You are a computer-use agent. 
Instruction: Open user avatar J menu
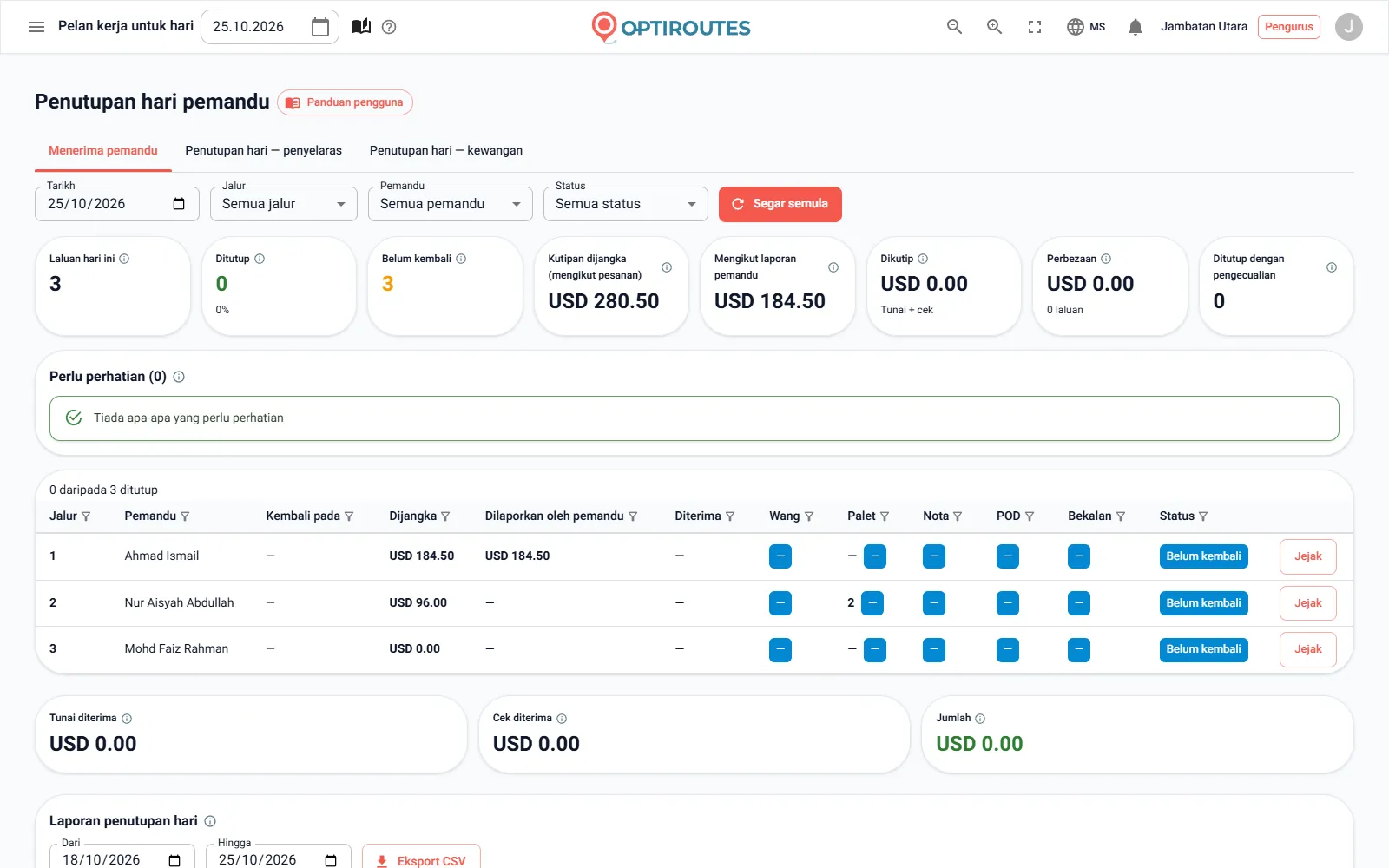pyautogui.click(x=1348, y=27)
